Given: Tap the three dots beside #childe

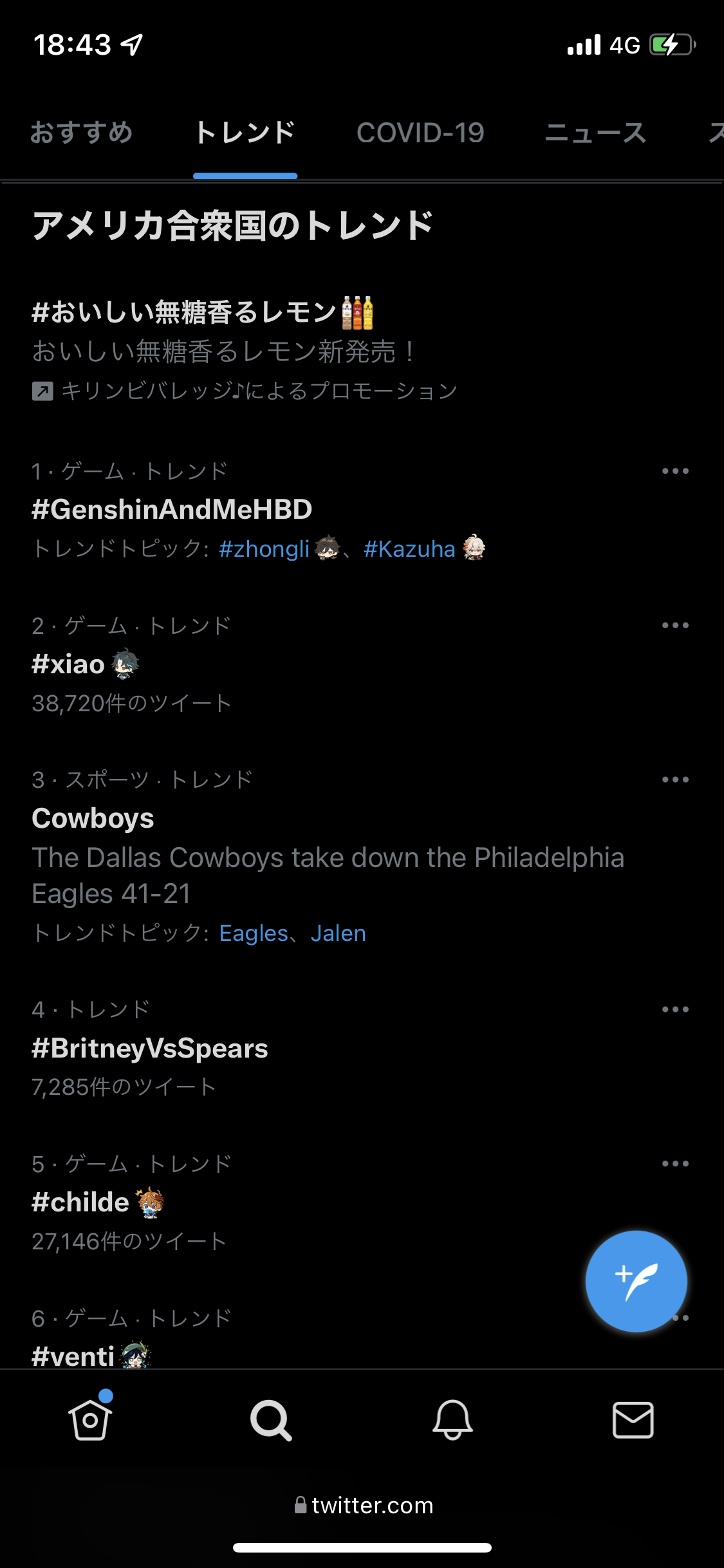Looking at the screenshot, I should (x=675, y=1164).
